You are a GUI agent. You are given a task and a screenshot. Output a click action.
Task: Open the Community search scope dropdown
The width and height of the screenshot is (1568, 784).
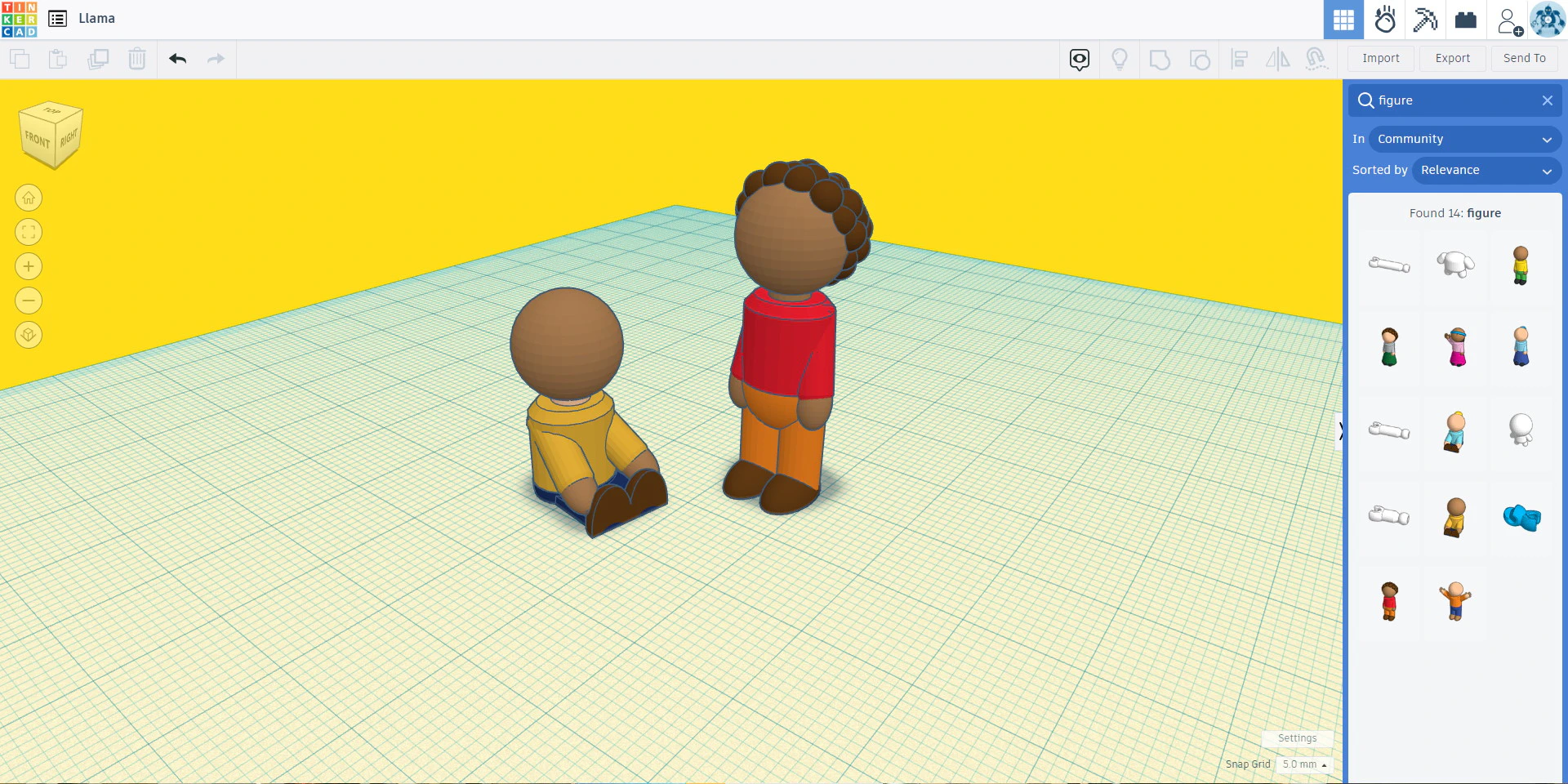(1464, 139)
